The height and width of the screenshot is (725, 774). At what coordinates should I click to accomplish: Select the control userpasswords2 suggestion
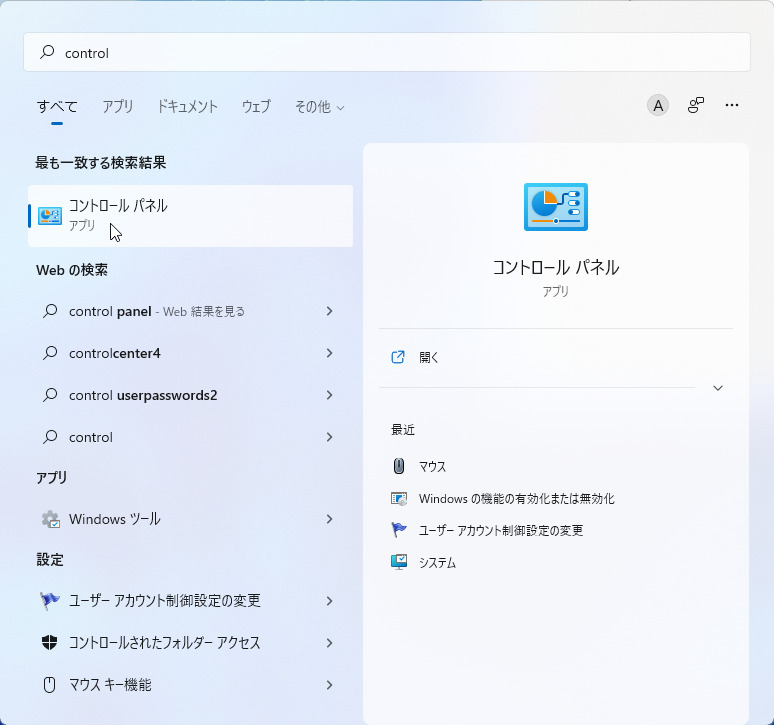click(191, 395)
